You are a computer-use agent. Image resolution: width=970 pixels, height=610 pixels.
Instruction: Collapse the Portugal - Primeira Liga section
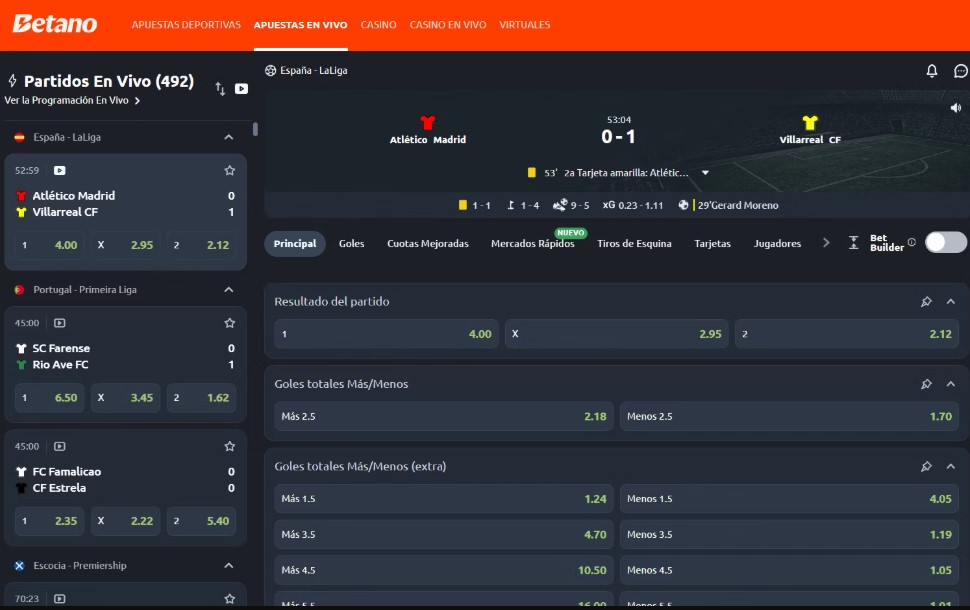coord(228,290)
